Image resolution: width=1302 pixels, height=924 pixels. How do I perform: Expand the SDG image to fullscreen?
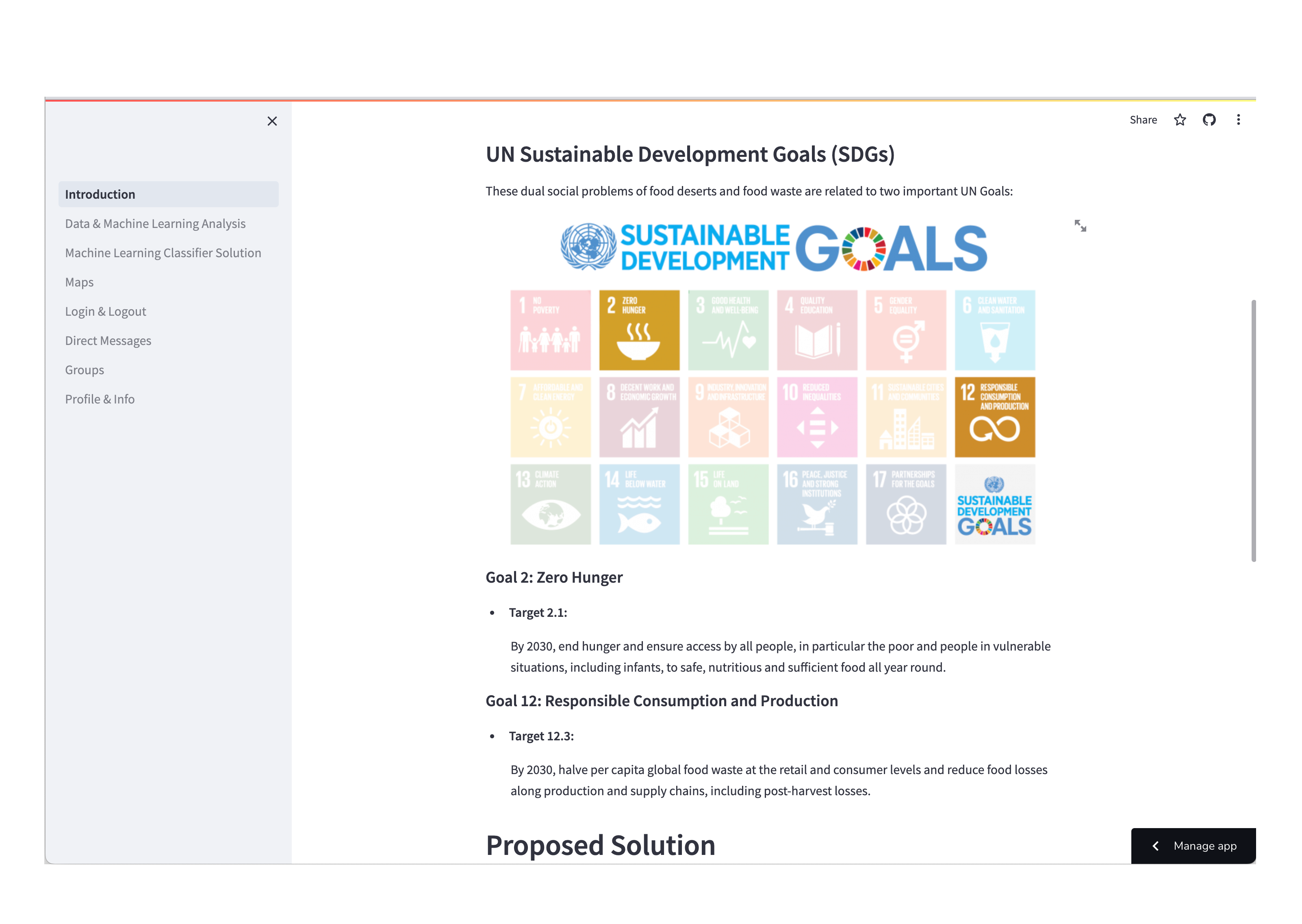[1080, 226]
